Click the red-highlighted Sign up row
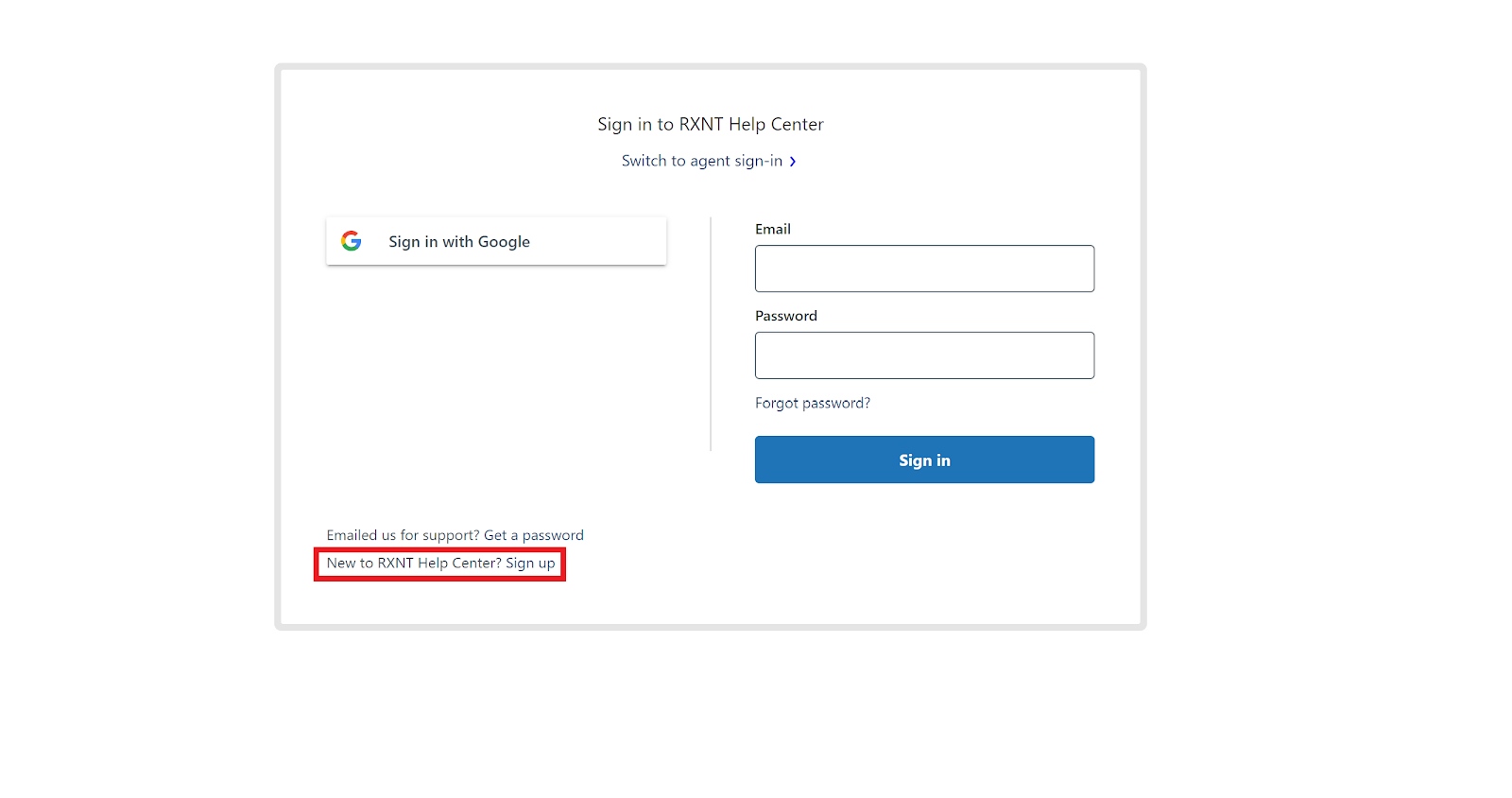 click(439, 563)
